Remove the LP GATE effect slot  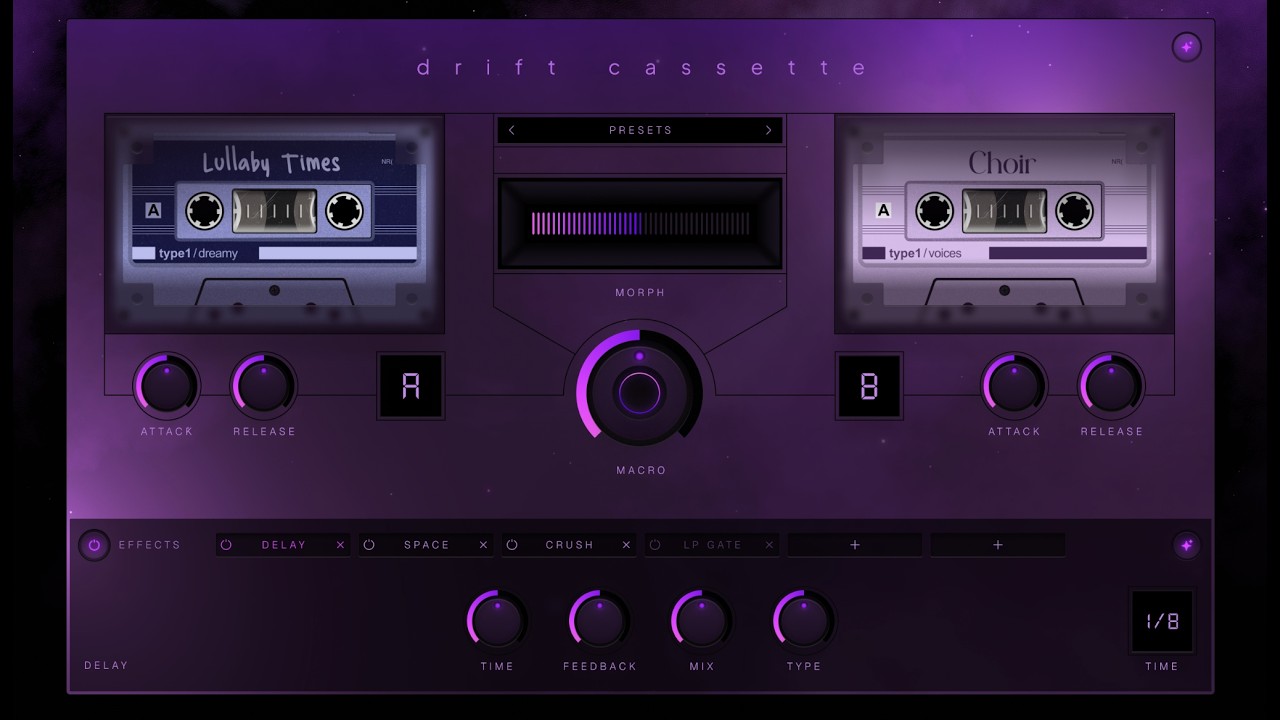tap(769, 545)
